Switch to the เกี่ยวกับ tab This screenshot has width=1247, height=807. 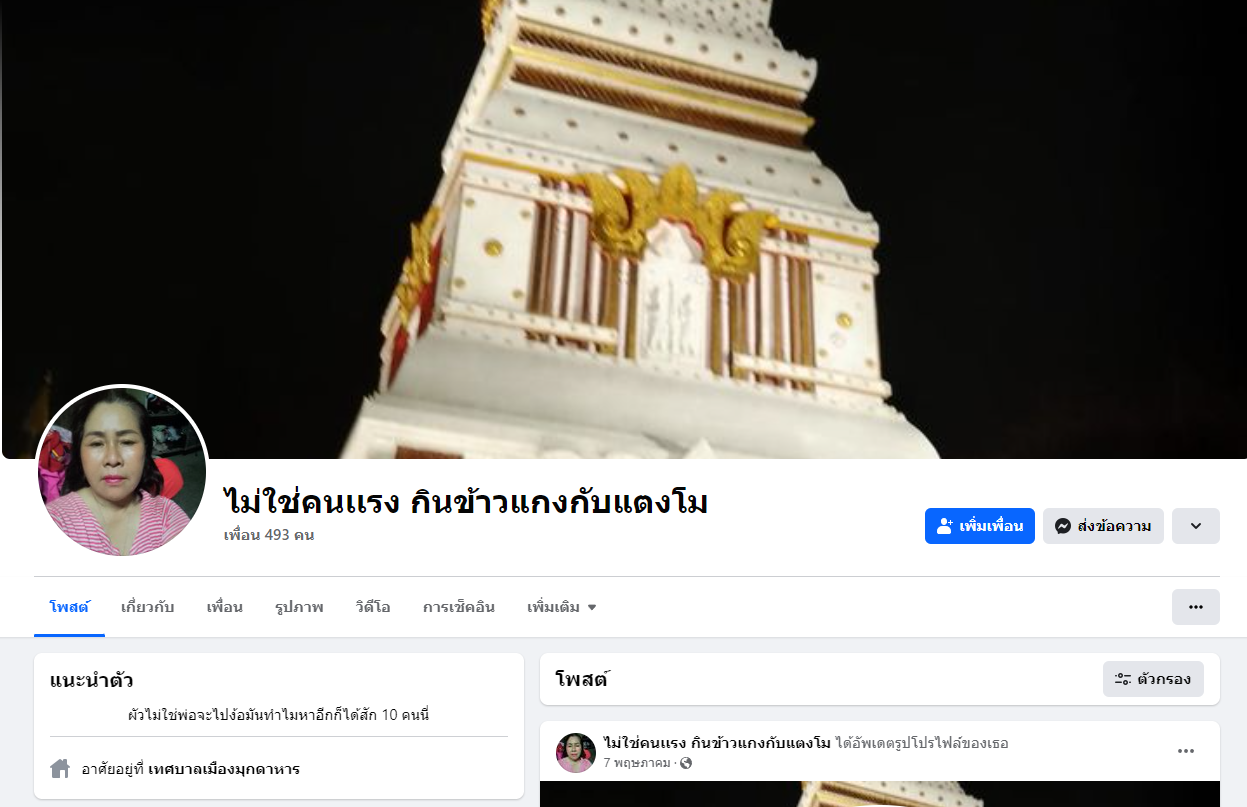pos(148,607)
